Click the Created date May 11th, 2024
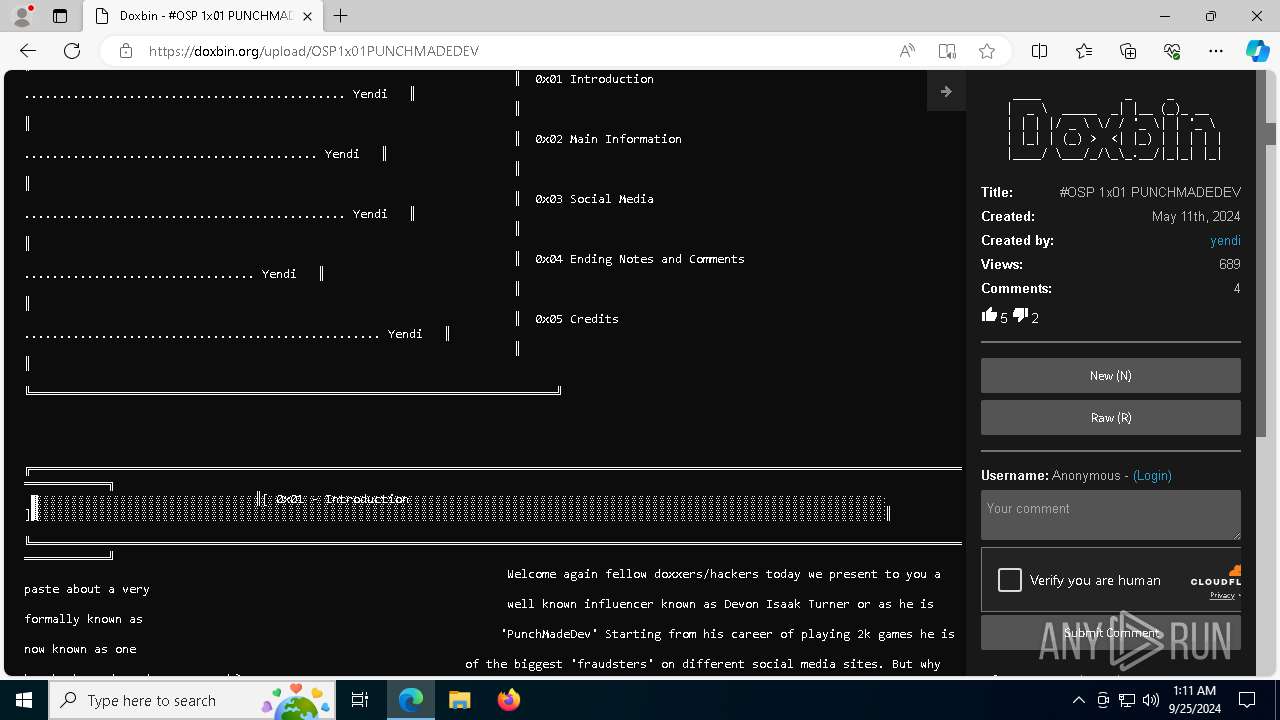The image size is (1280, 720). 1196,216
